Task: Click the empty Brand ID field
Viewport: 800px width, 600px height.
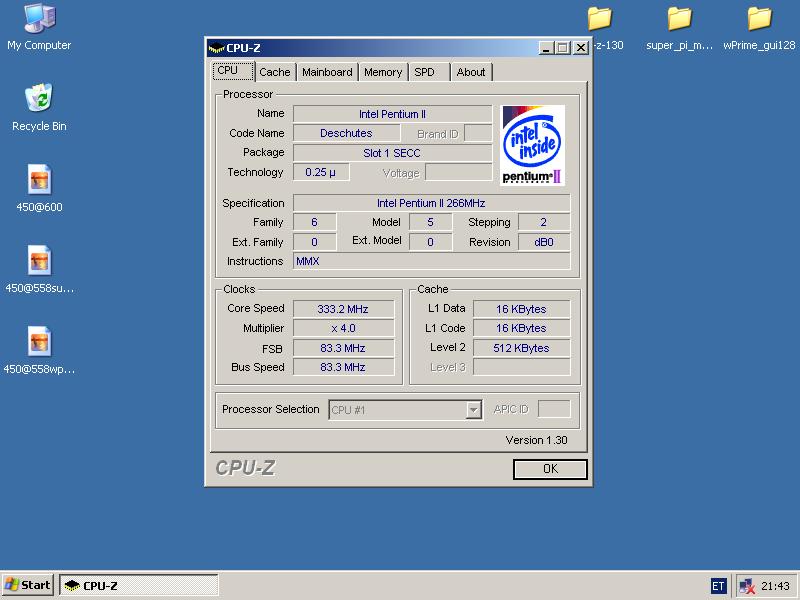Action: [x=478, y=133]
